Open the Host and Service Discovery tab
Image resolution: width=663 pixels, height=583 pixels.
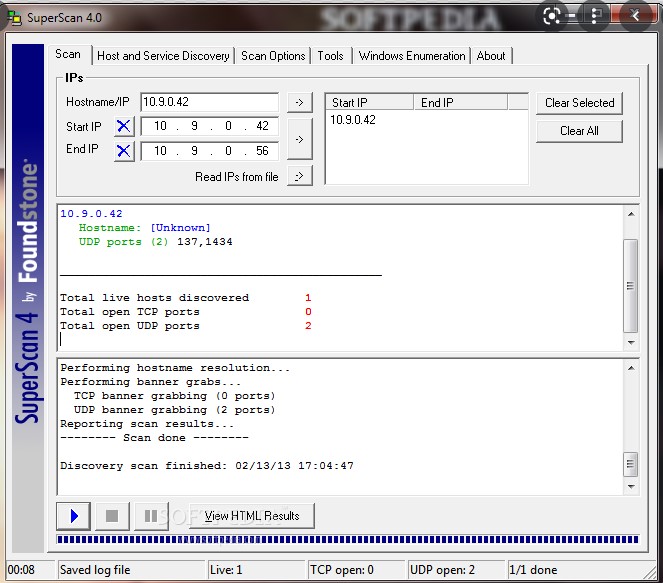point(163,56)
